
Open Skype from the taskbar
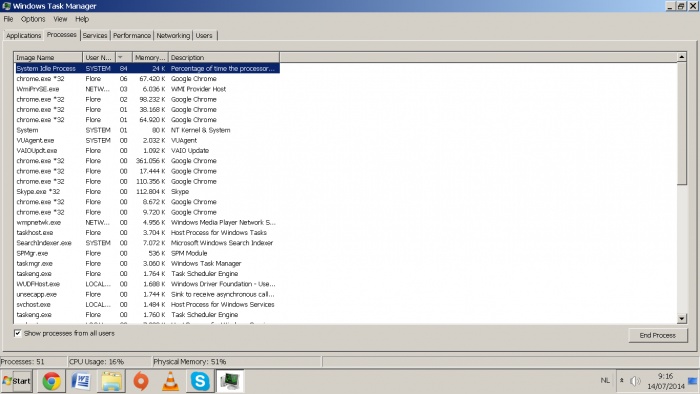200,381
